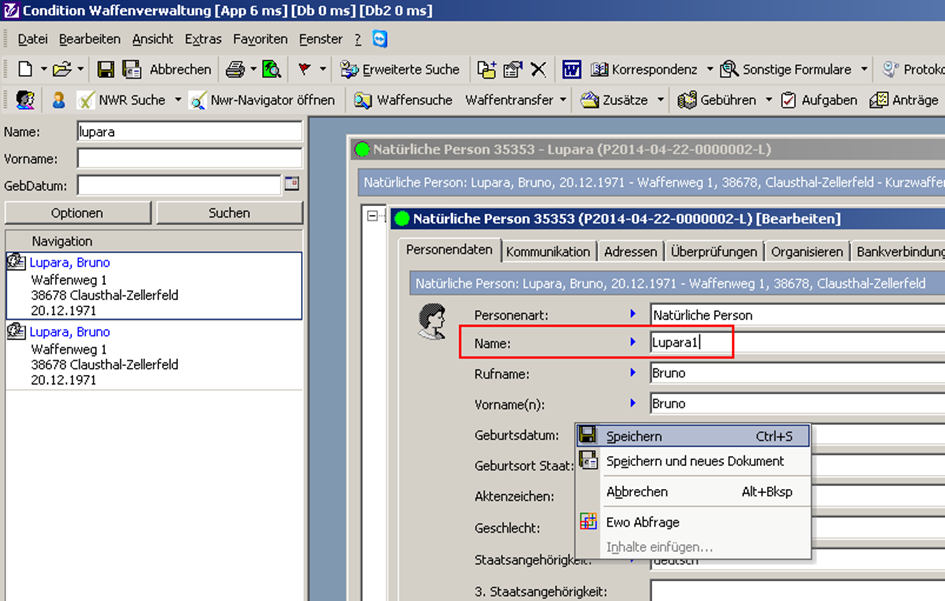Click the print icon in toolbar
The width and height of the screenshot is (945, 601).
click(235, 69)
